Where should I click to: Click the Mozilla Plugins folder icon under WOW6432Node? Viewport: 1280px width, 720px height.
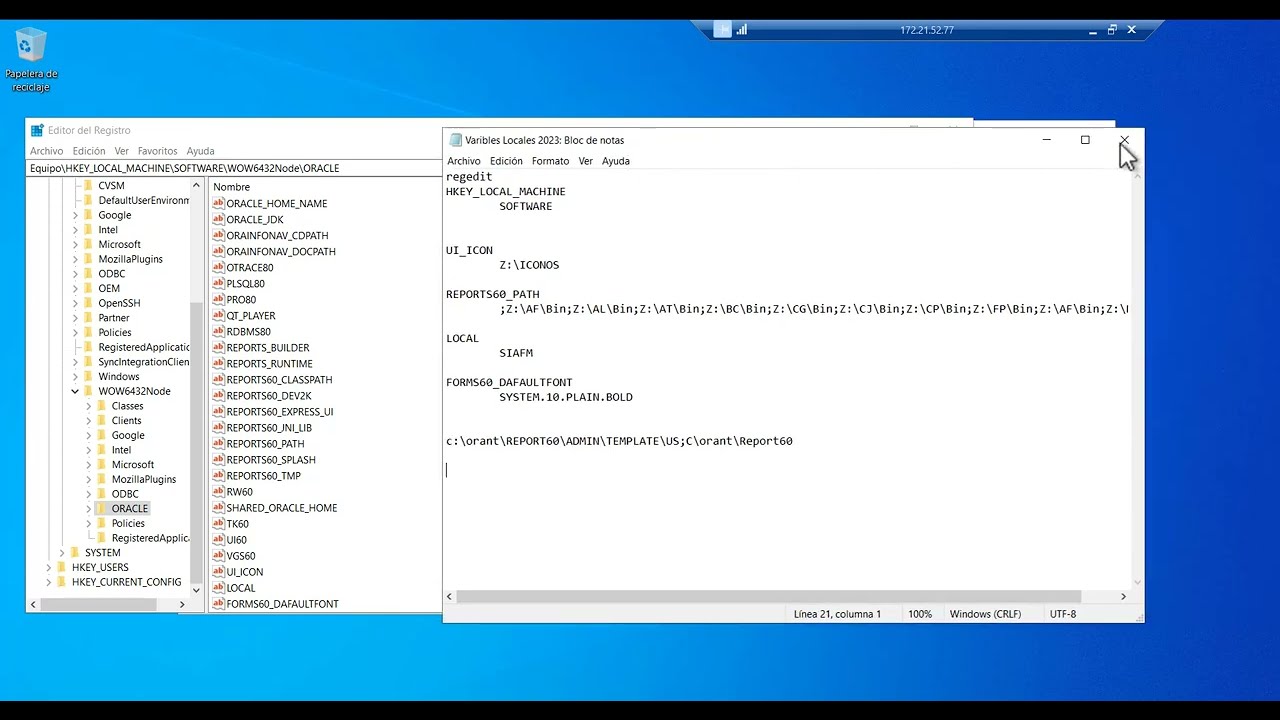pos(102,479)
